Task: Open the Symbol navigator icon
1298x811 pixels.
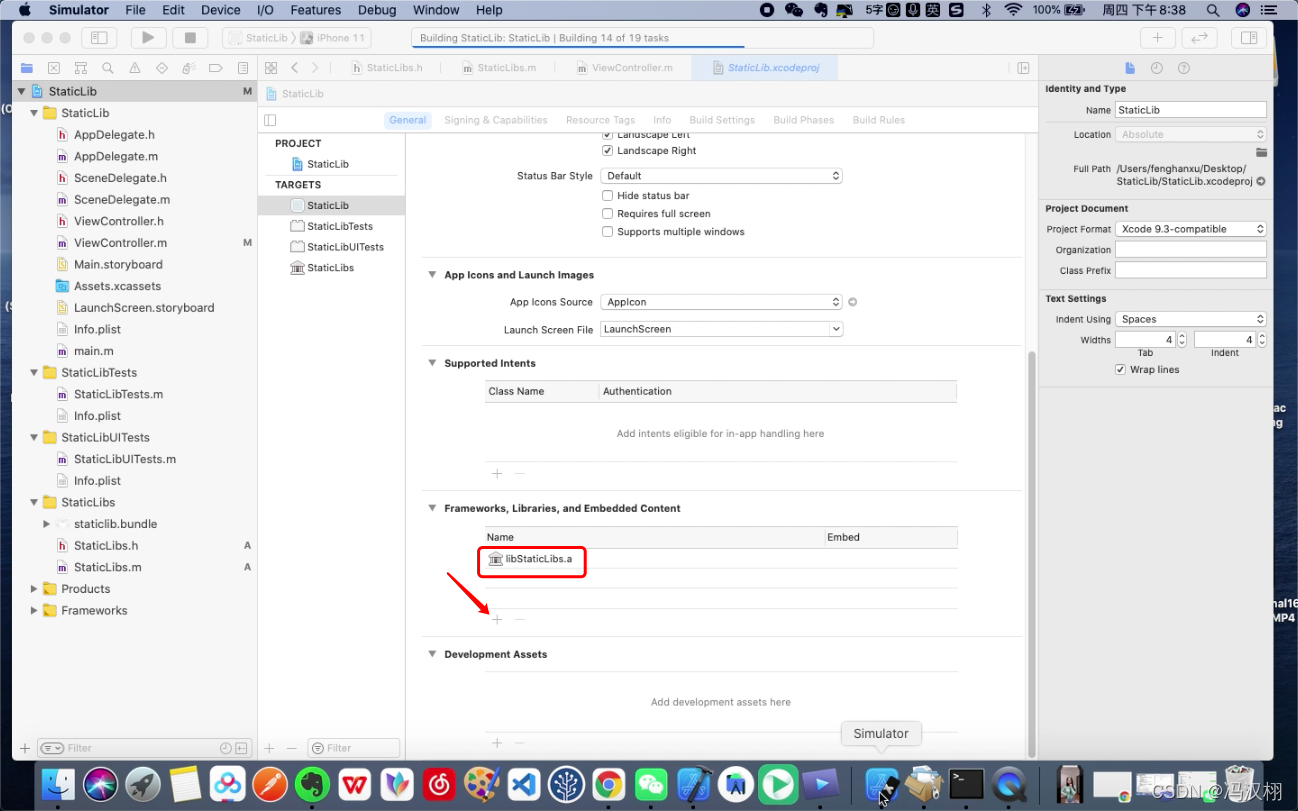Action: pyautogui.click(x=81, y=68)
